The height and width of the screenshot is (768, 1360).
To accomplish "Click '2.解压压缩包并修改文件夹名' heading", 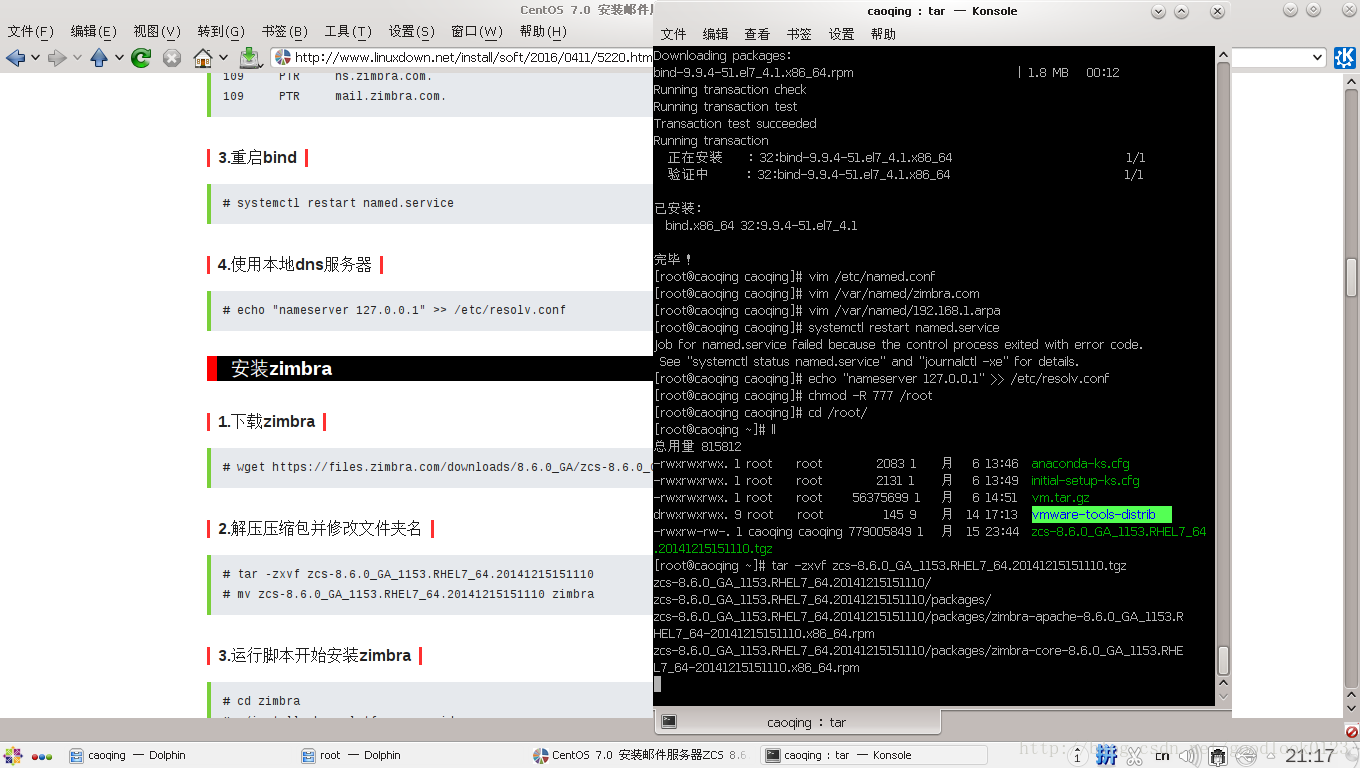I will 320,529.
